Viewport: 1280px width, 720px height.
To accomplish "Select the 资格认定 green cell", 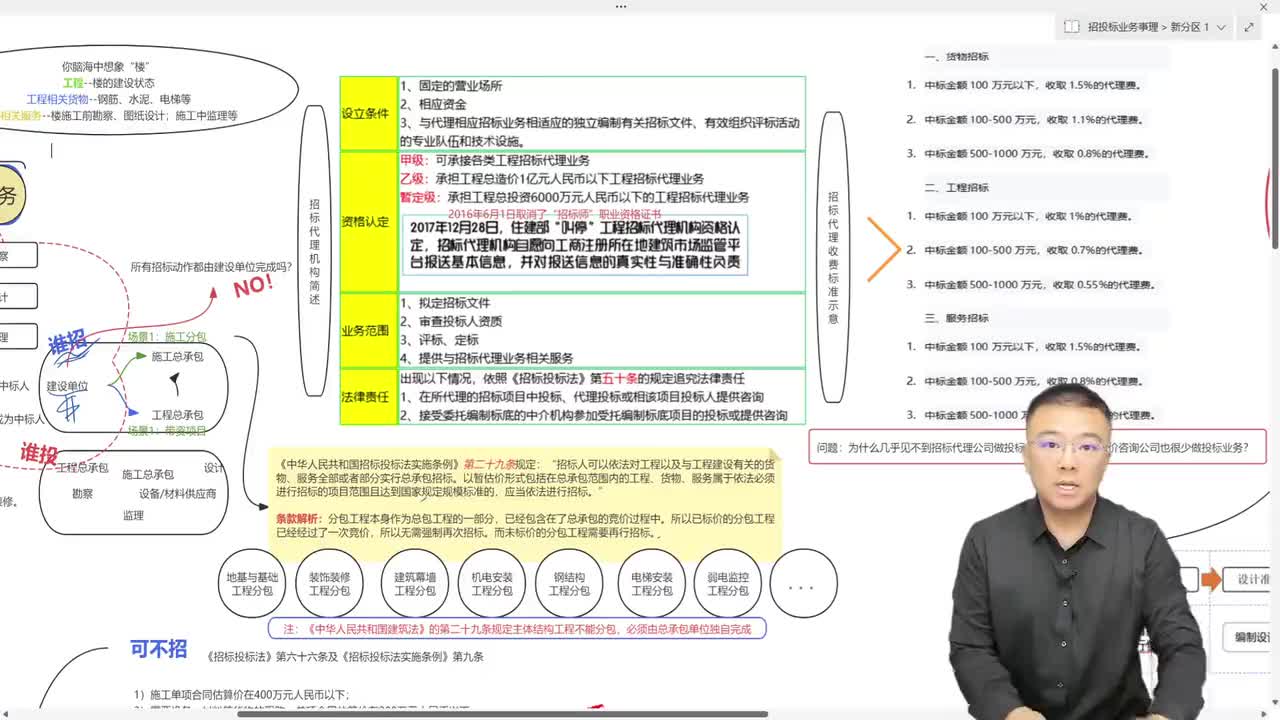I will 368,221.
